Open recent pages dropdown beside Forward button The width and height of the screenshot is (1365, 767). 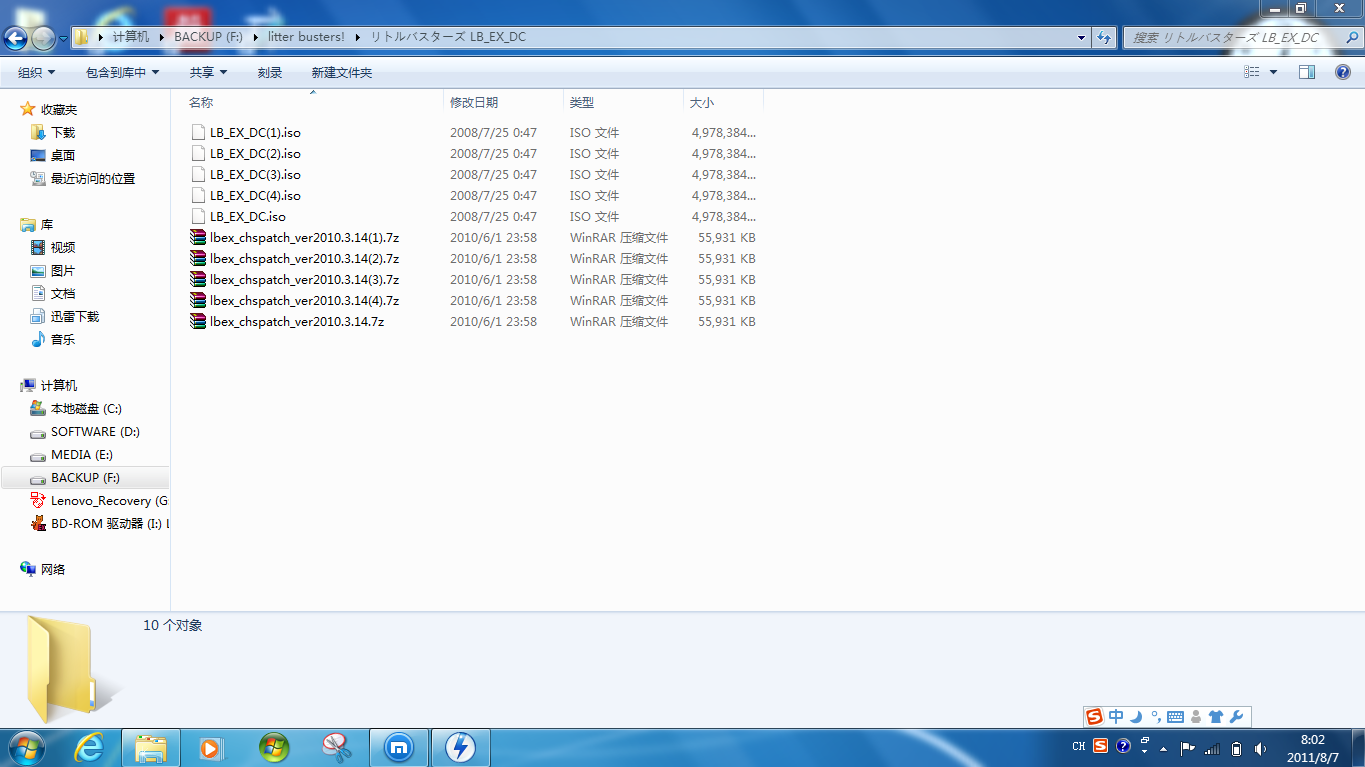[64, 38]
